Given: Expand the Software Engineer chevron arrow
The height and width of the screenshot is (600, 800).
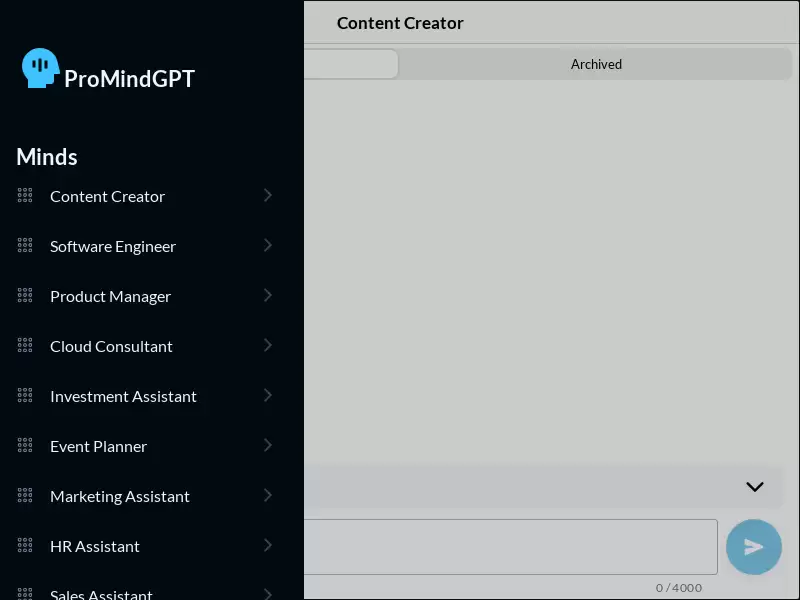Looking at the screenshot, I should pyautogui.click(x=268, y=245).
